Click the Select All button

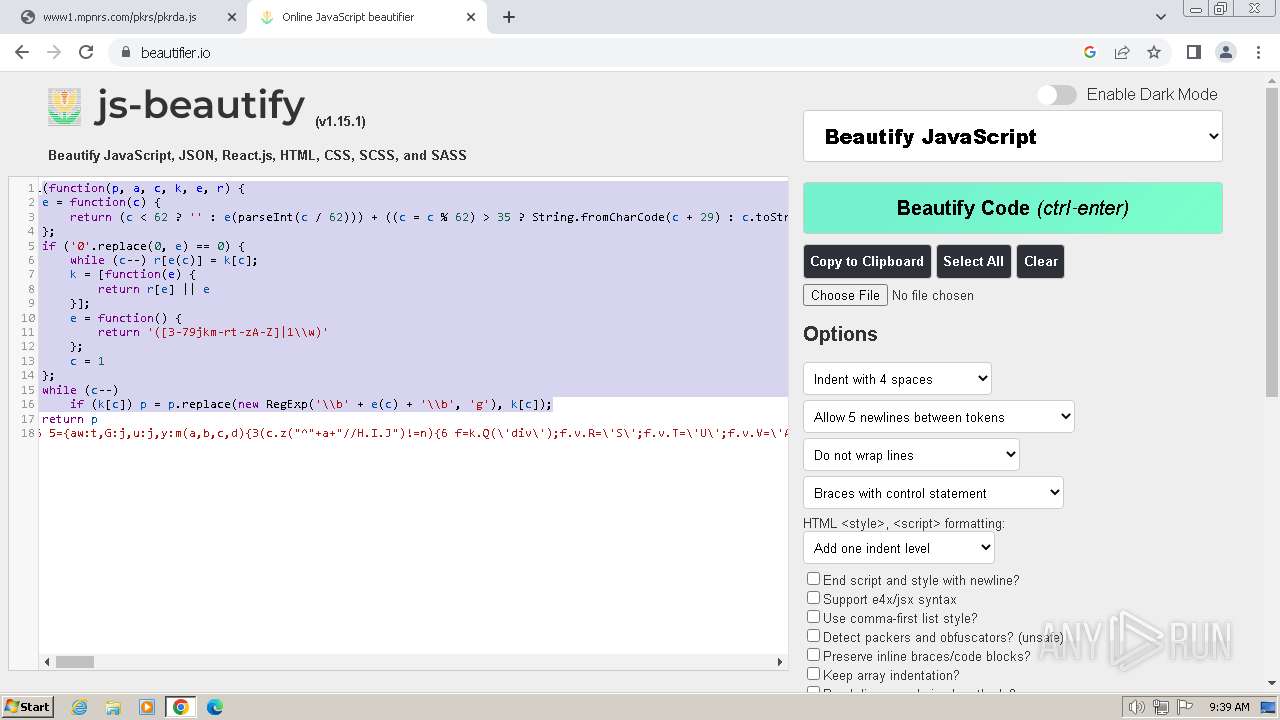tap(973, 261)
